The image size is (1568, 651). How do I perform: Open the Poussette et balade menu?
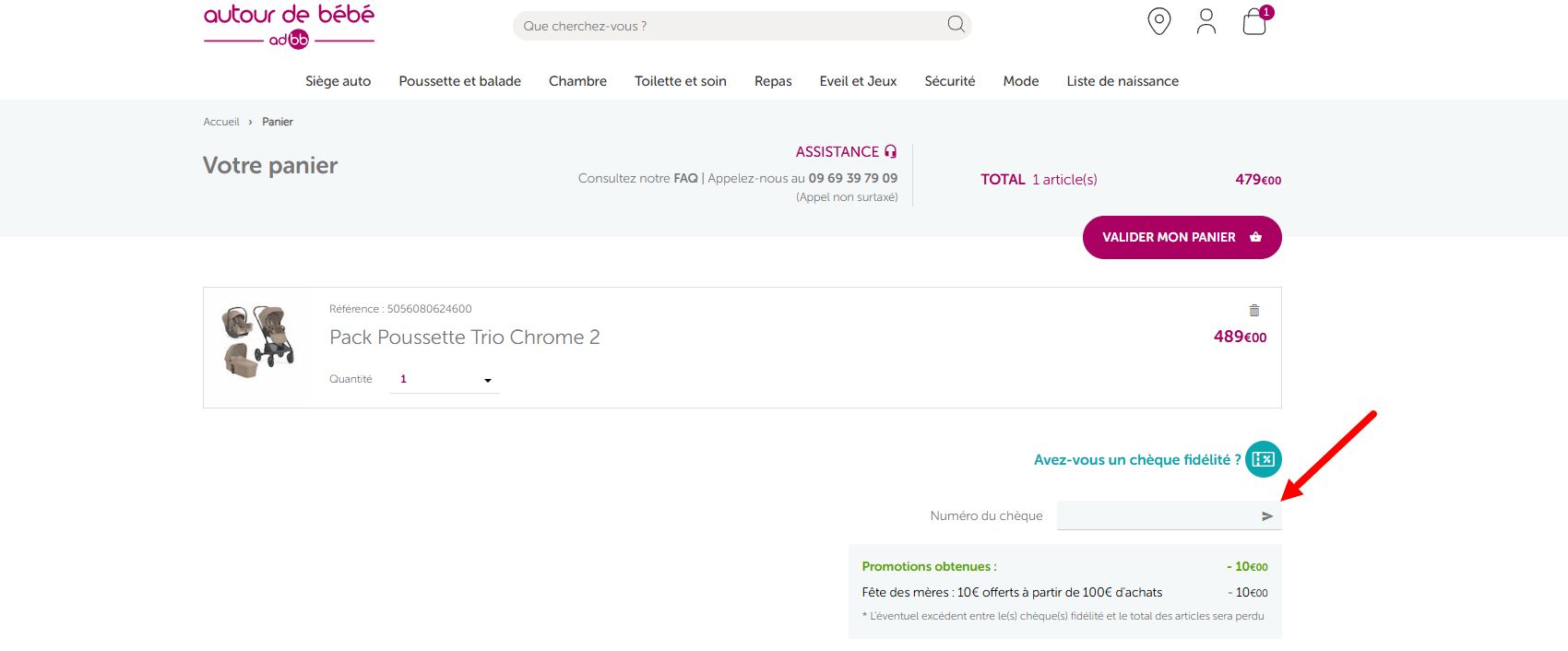click(x=460, y=81)
